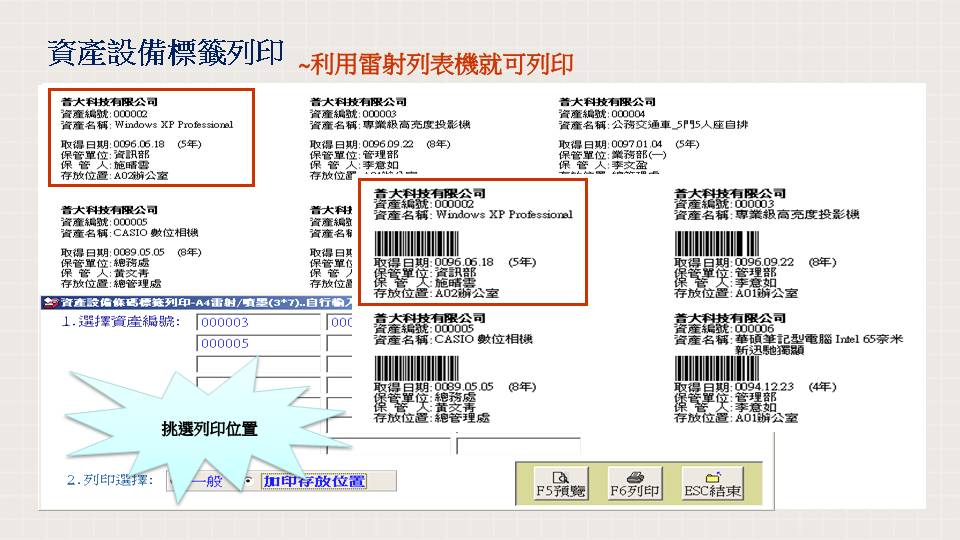
Task: Click the app icon in the 資產設備條碼標籤列印 title bar
Action: point(51,302)
